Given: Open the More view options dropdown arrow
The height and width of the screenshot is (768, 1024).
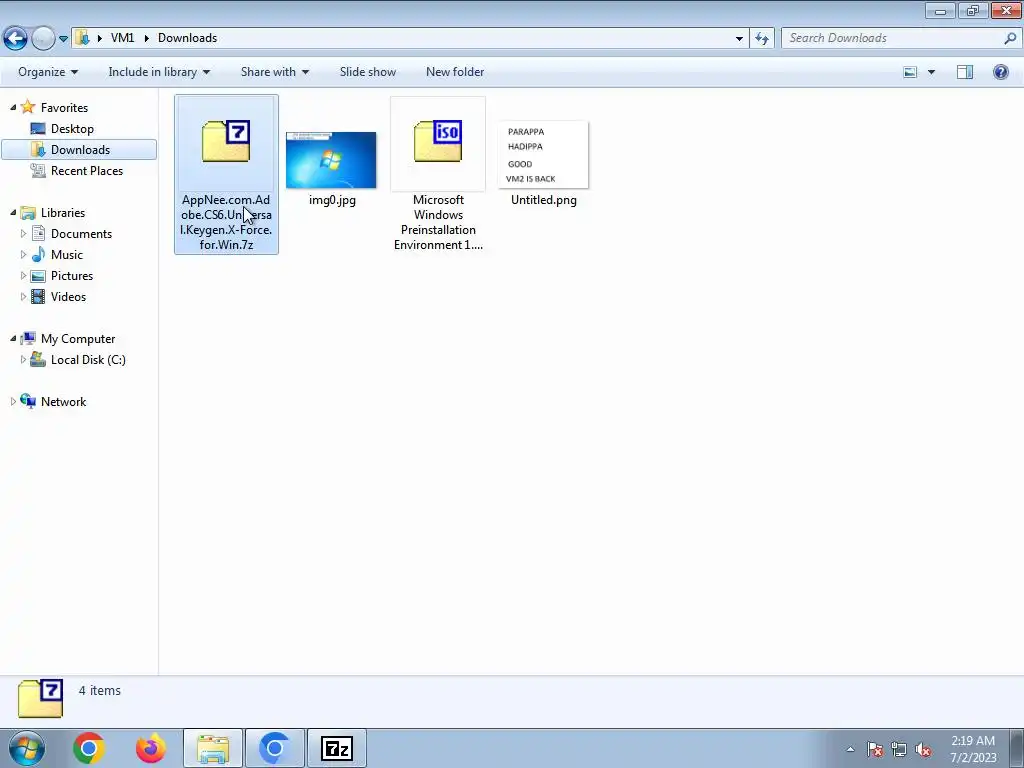Looking at the screenshot, I should pos(931,72).
